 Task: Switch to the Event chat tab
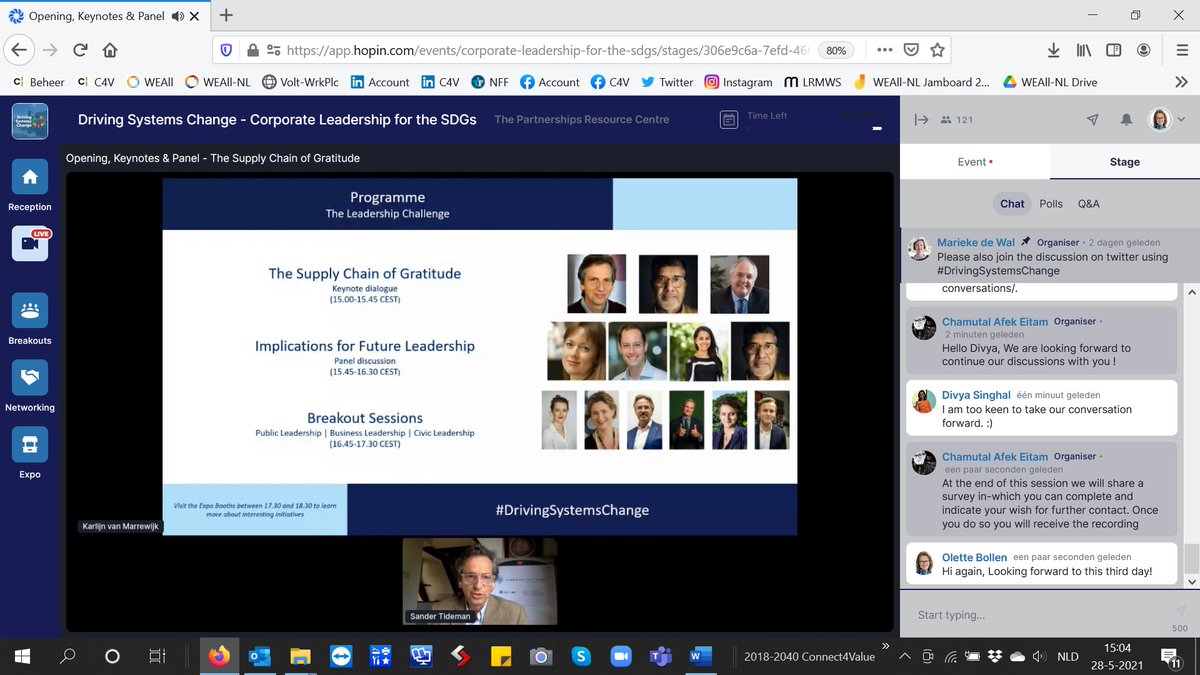click(974, 161)
